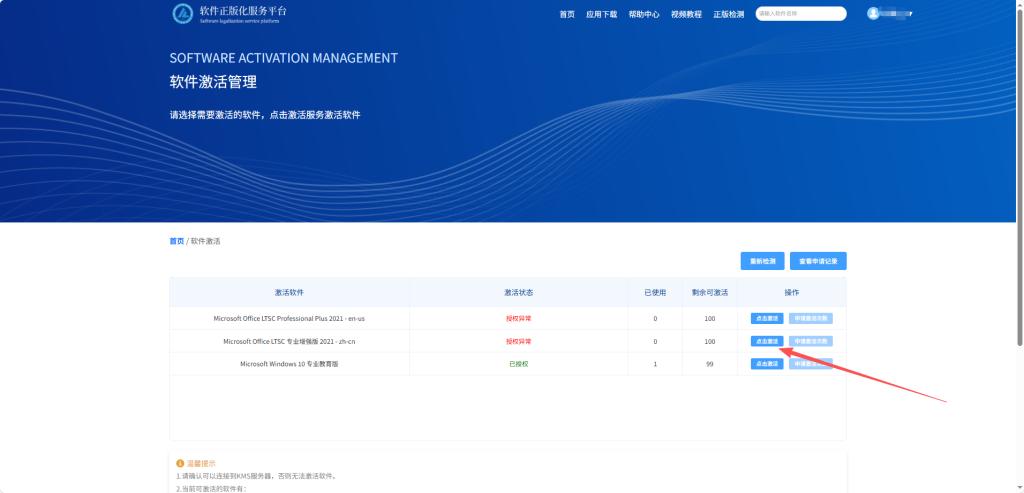Click 授权异常 status of Office zh-cn row
This screenshot has width=1024, height=493.
pyautogui.click(x=519, y=342)
